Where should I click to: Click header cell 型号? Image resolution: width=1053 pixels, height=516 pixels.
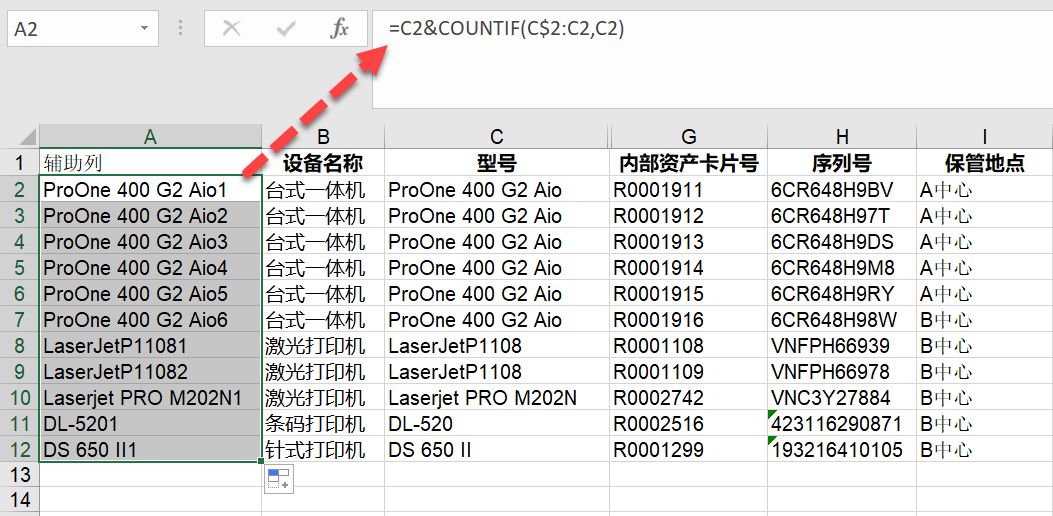[x=497, y=163]
